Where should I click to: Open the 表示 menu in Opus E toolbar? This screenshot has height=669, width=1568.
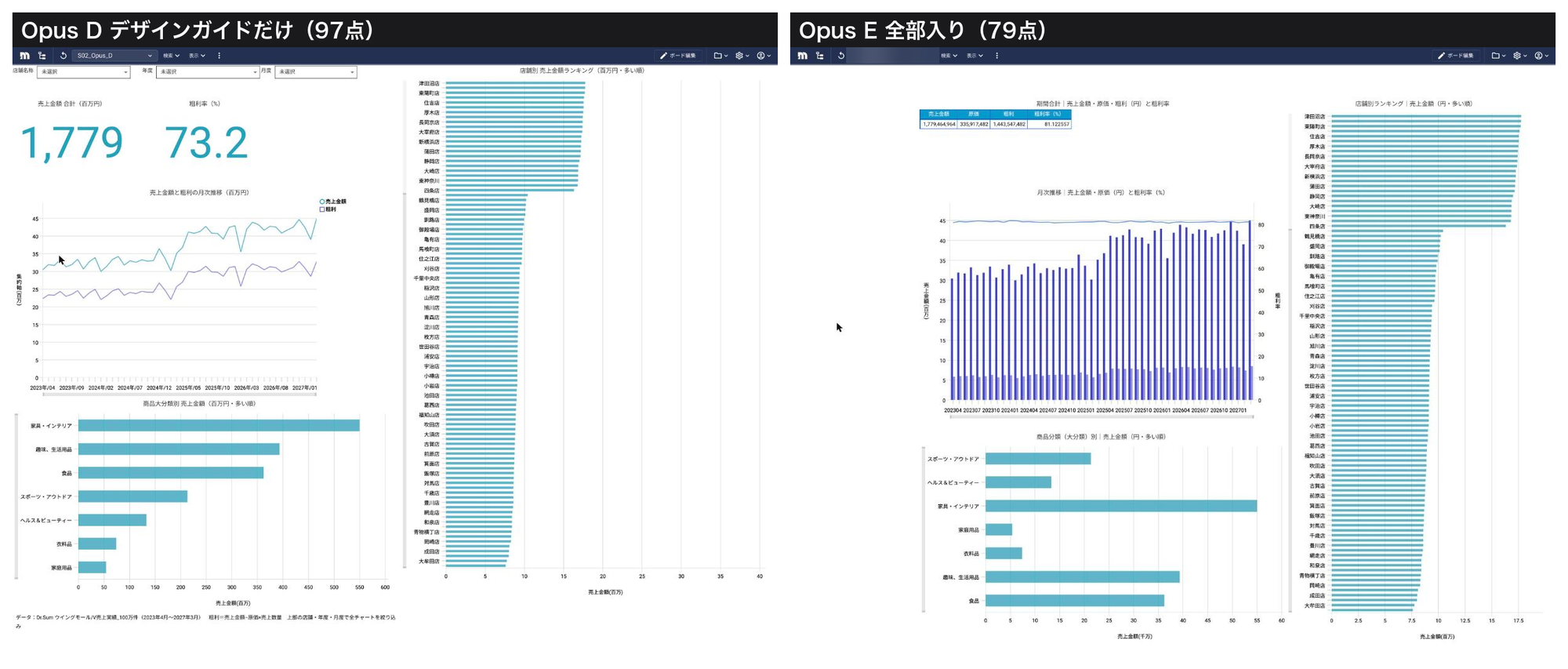[x=975, y=56]
